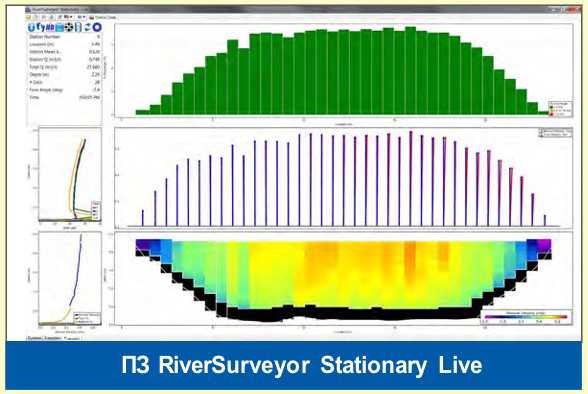The height and width of the screenshot is (394, 588).
Task: Click the blue footprints icon in toolbar
Action: tap(40, 27)
